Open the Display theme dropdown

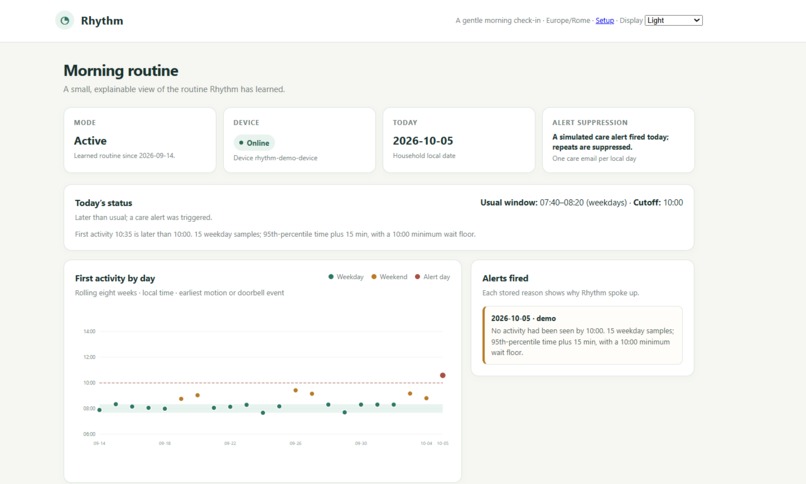click(x=673, y=21)
